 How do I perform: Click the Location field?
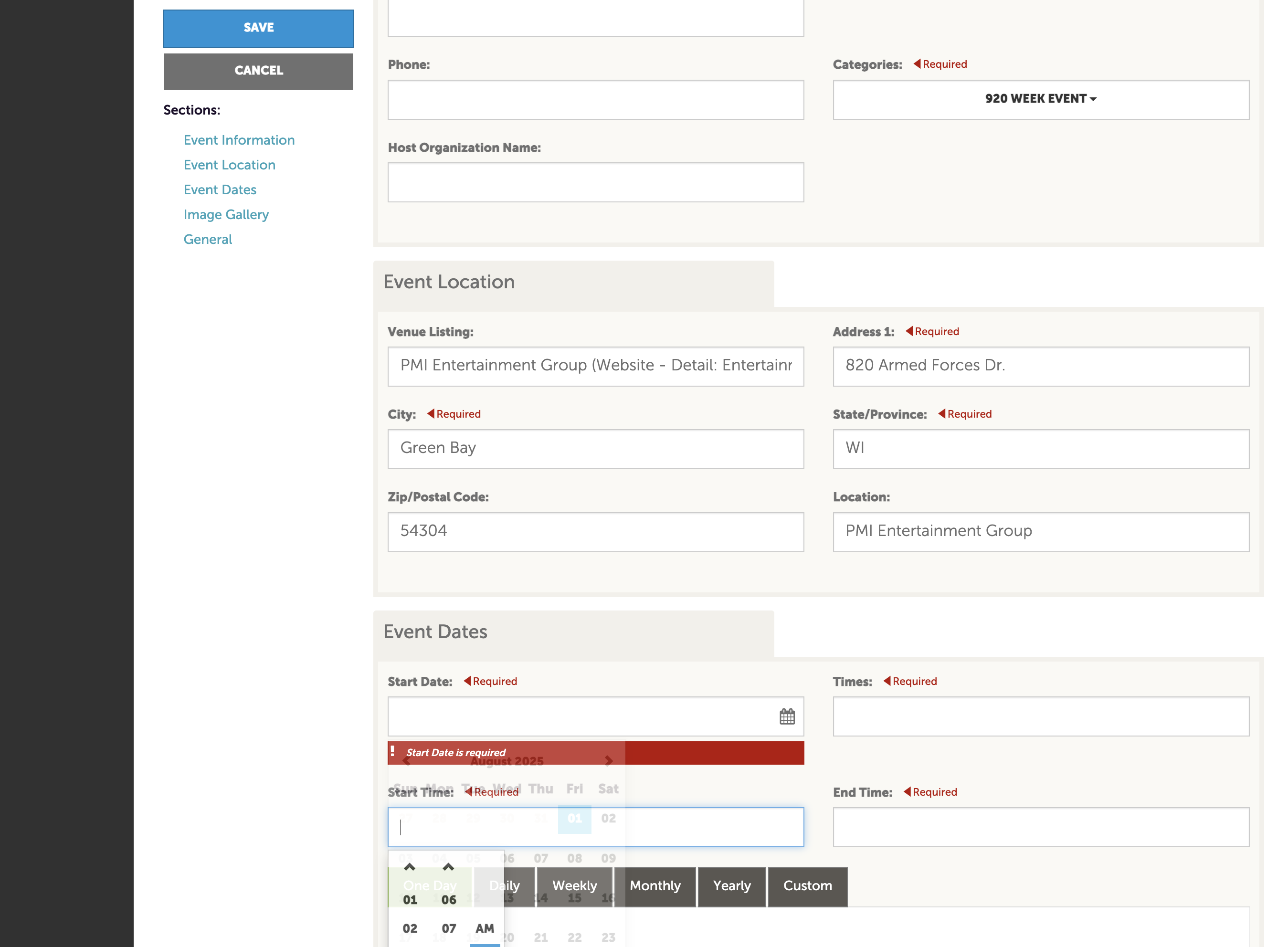coord(1040,531)
